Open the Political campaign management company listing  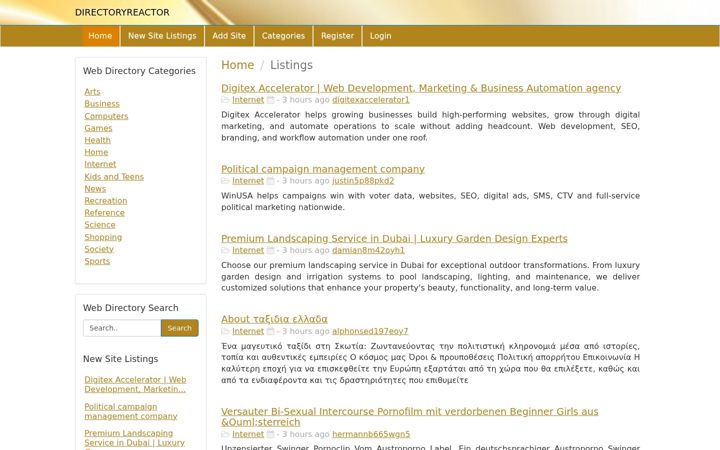click(323, 169)
